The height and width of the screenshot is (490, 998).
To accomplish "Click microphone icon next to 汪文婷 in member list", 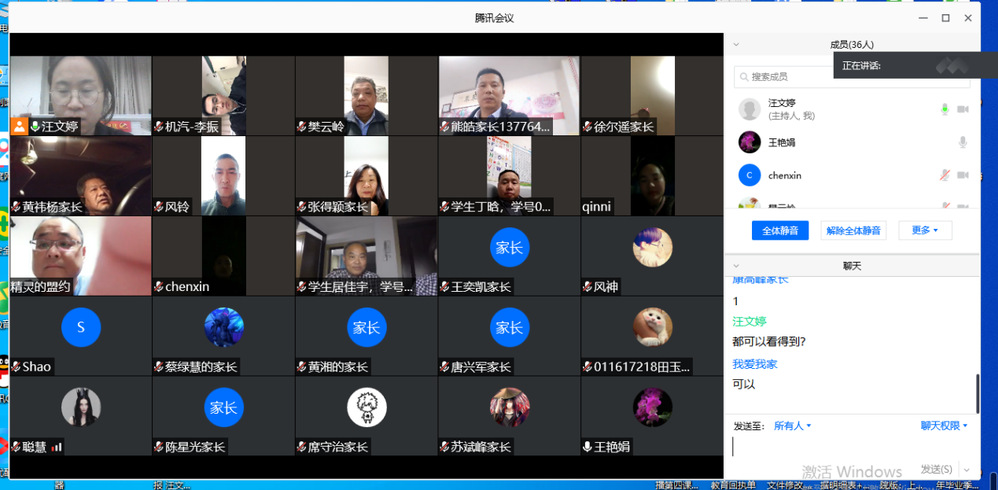I will pyautogui.click(x=944, y=109).
